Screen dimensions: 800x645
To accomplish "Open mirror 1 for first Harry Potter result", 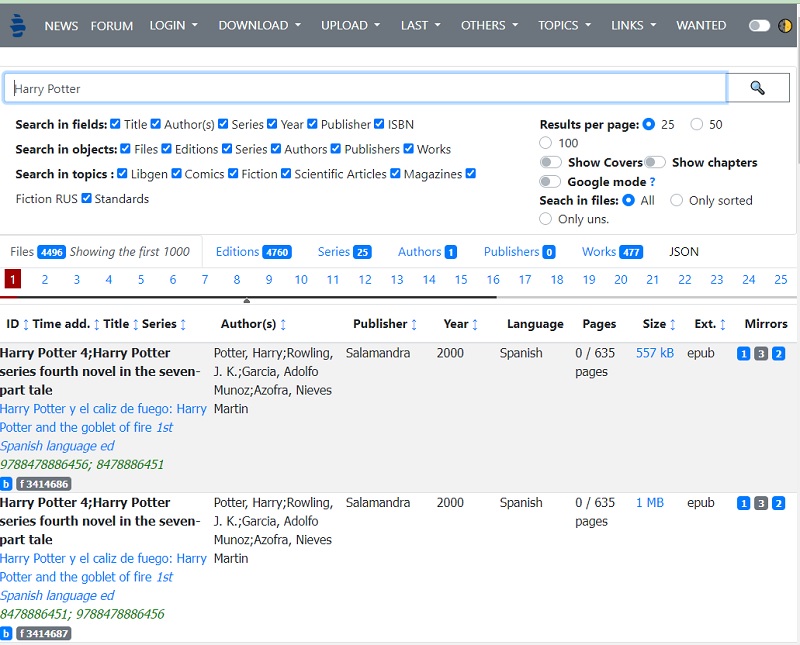I will pos(744,353).
